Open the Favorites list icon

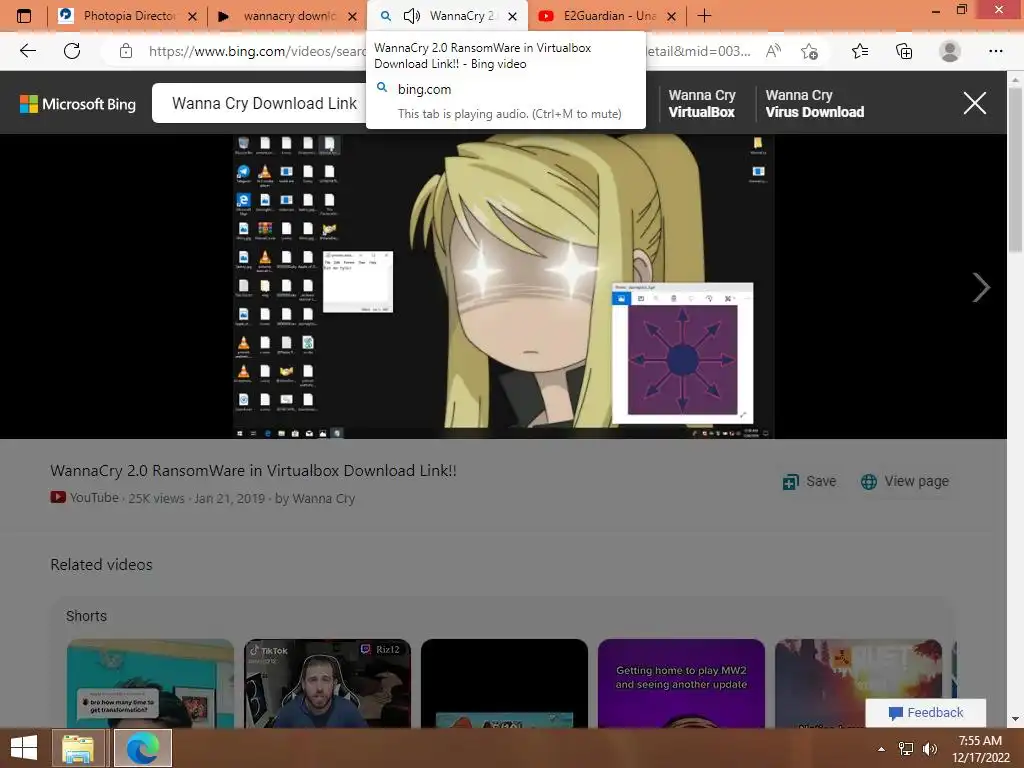coord(860,51)
